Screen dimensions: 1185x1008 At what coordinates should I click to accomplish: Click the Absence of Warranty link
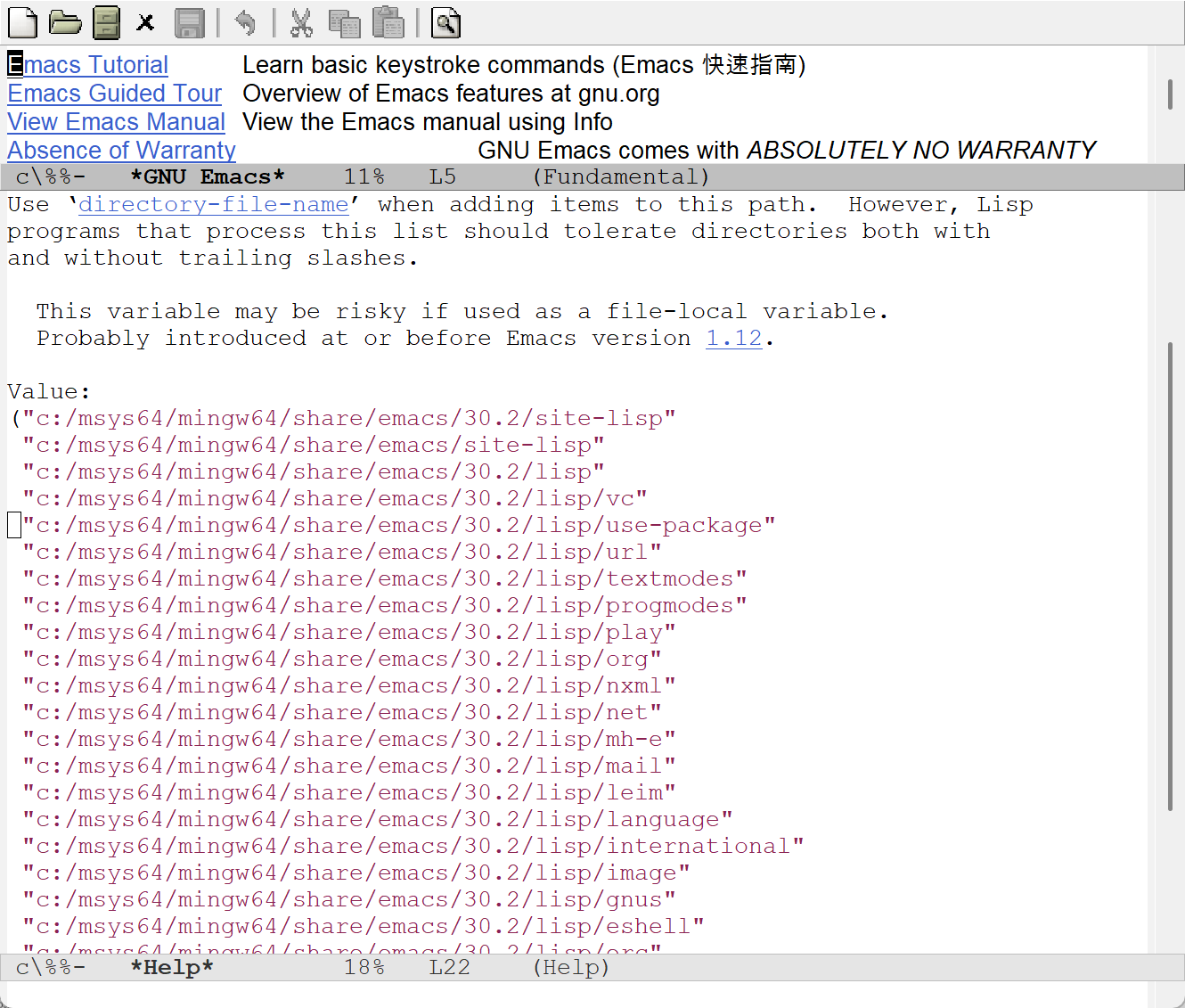pyautogui.click(x=122, y=151)
